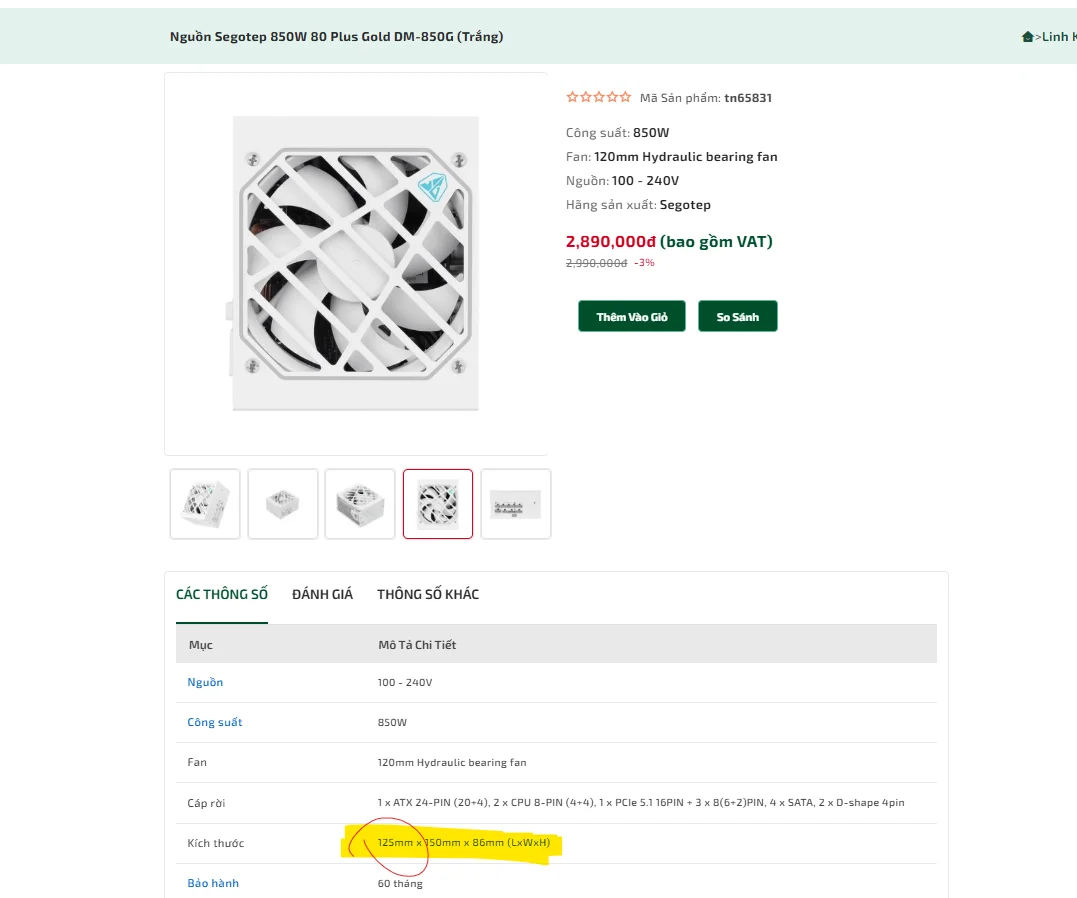Click the third rating star
The height and width of the screenshot is (898, 1077).
tap(599, 97)
